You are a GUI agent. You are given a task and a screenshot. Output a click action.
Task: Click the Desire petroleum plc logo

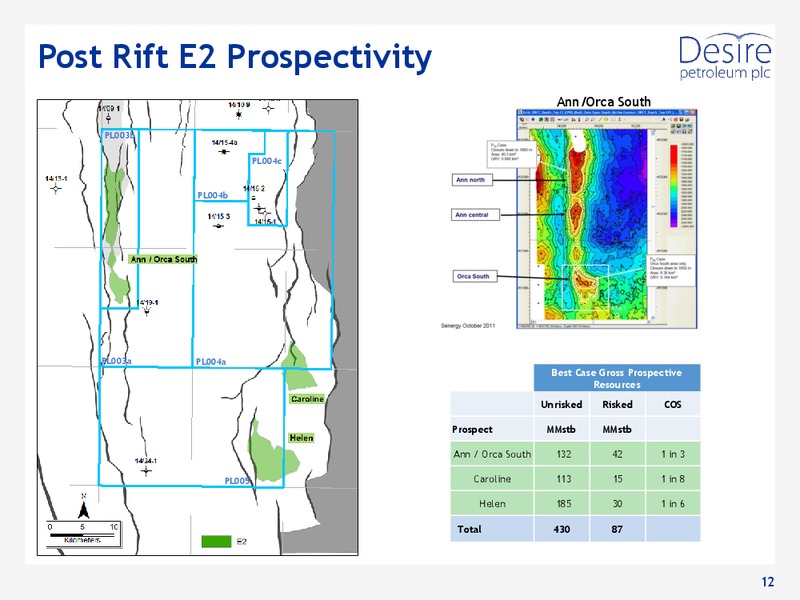tap(725, 57)
